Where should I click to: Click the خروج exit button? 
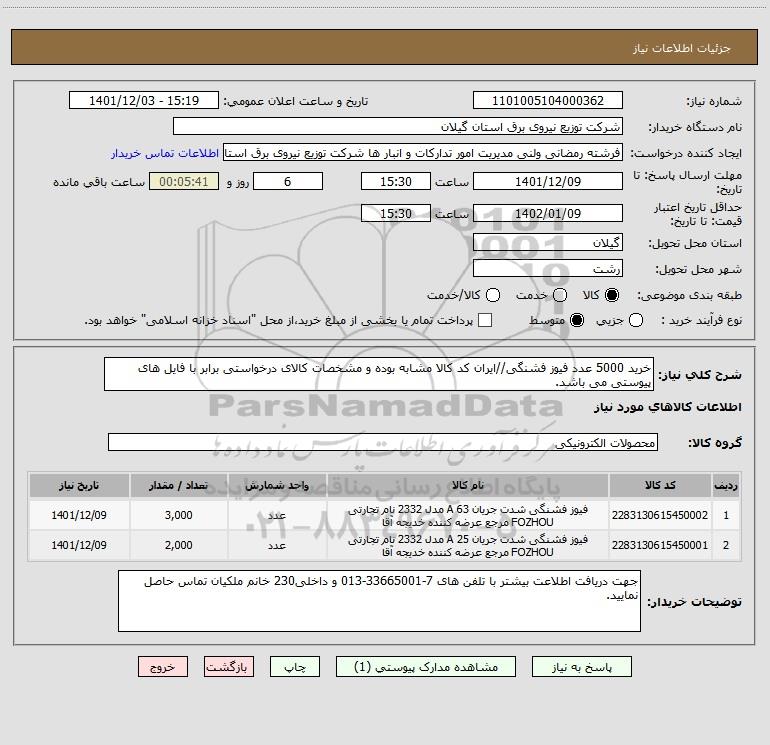(163, 667)
